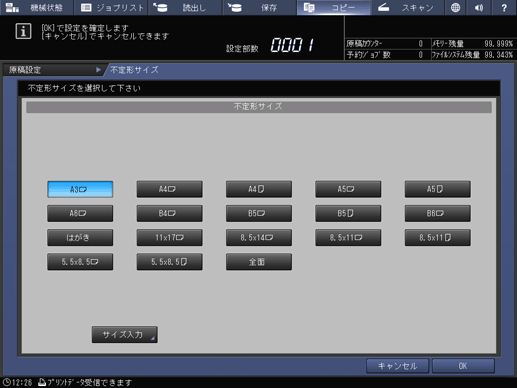
Task: Click the printer data status icon
Action: (42, 382)
